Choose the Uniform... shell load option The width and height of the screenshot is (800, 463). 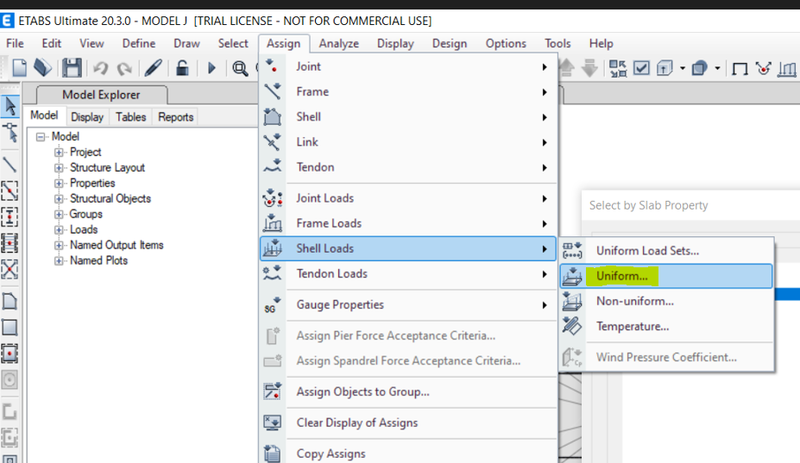(666, 276)
